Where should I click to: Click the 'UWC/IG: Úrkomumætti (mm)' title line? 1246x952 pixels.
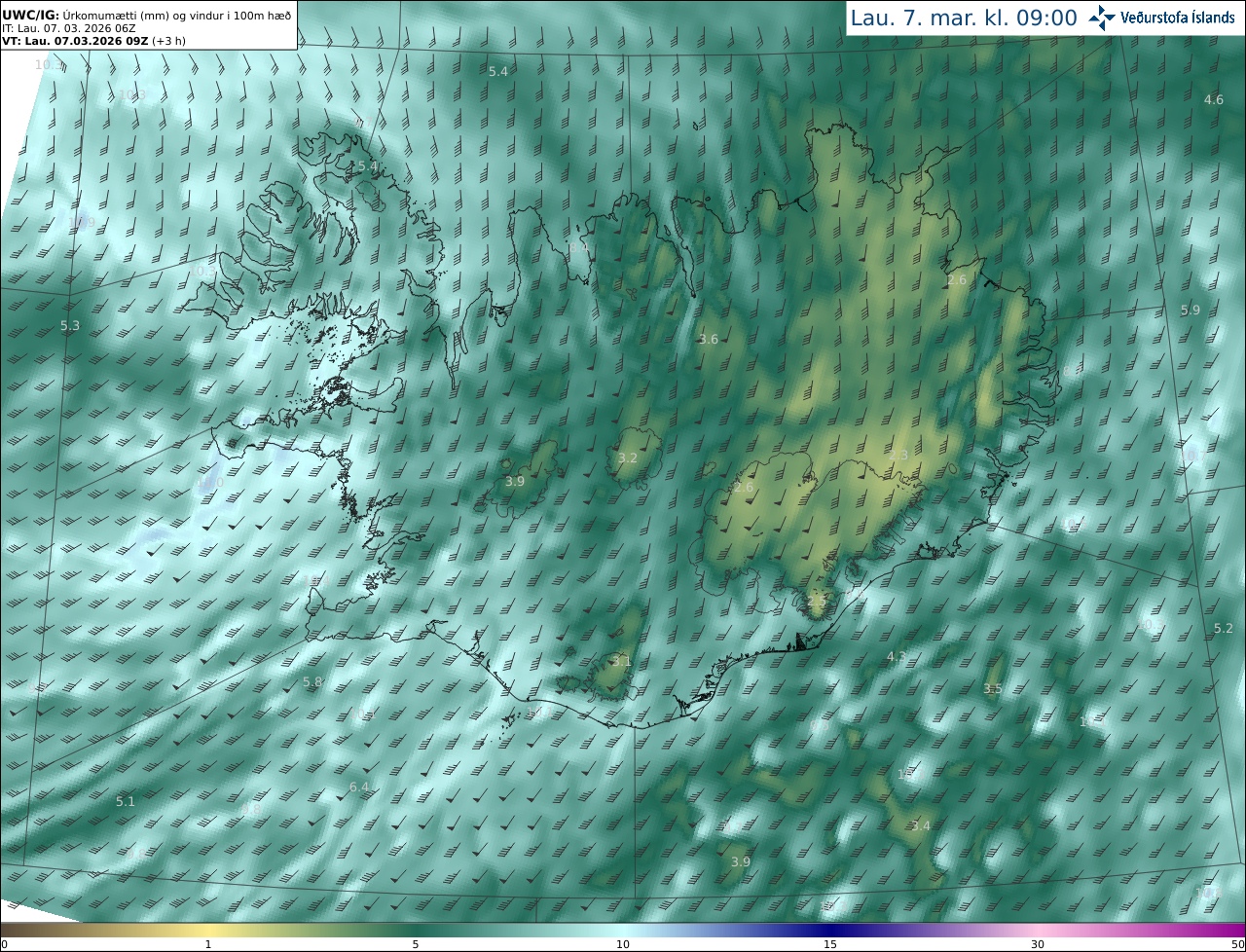(x=146, y=14)
